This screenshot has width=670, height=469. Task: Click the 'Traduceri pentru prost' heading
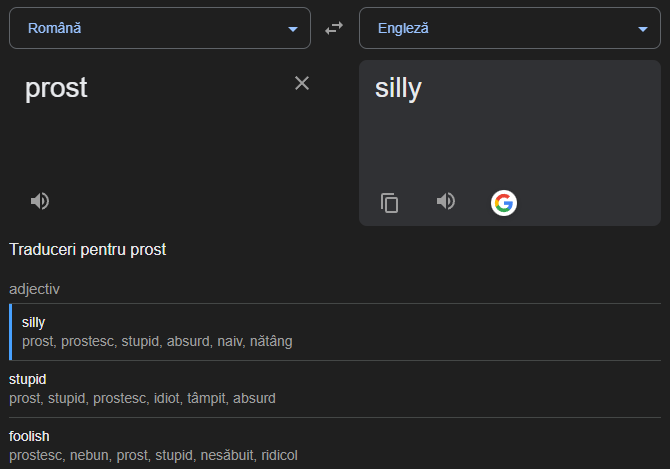click(x=88, y=249)
